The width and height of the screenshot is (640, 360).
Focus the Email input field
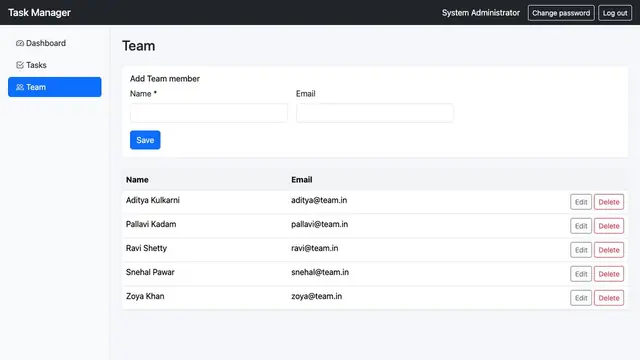tap(375, 113)
